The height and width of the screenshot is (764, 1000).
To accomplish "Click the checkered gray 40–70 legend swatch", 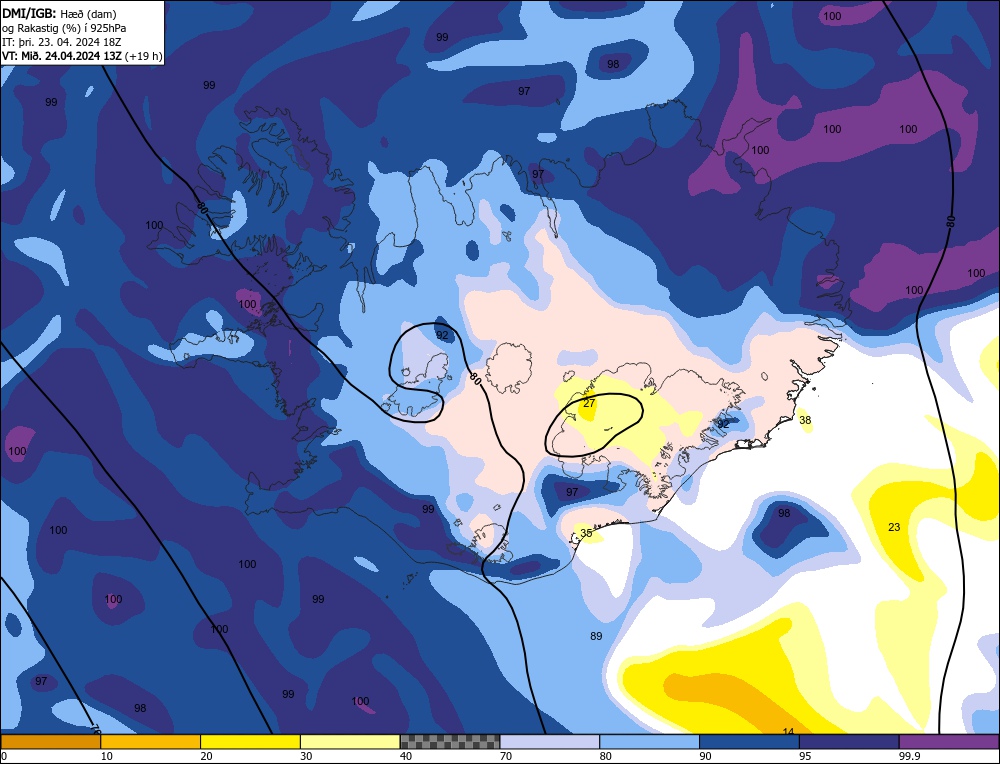I will click(x=450, y=742).
